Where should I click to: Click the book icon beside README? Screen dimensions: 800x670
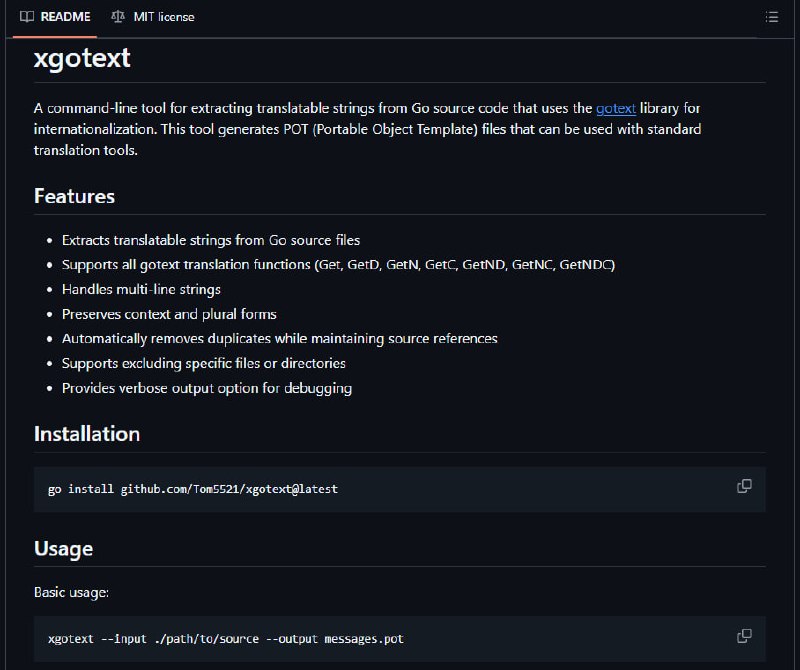[x=27, y=17]
